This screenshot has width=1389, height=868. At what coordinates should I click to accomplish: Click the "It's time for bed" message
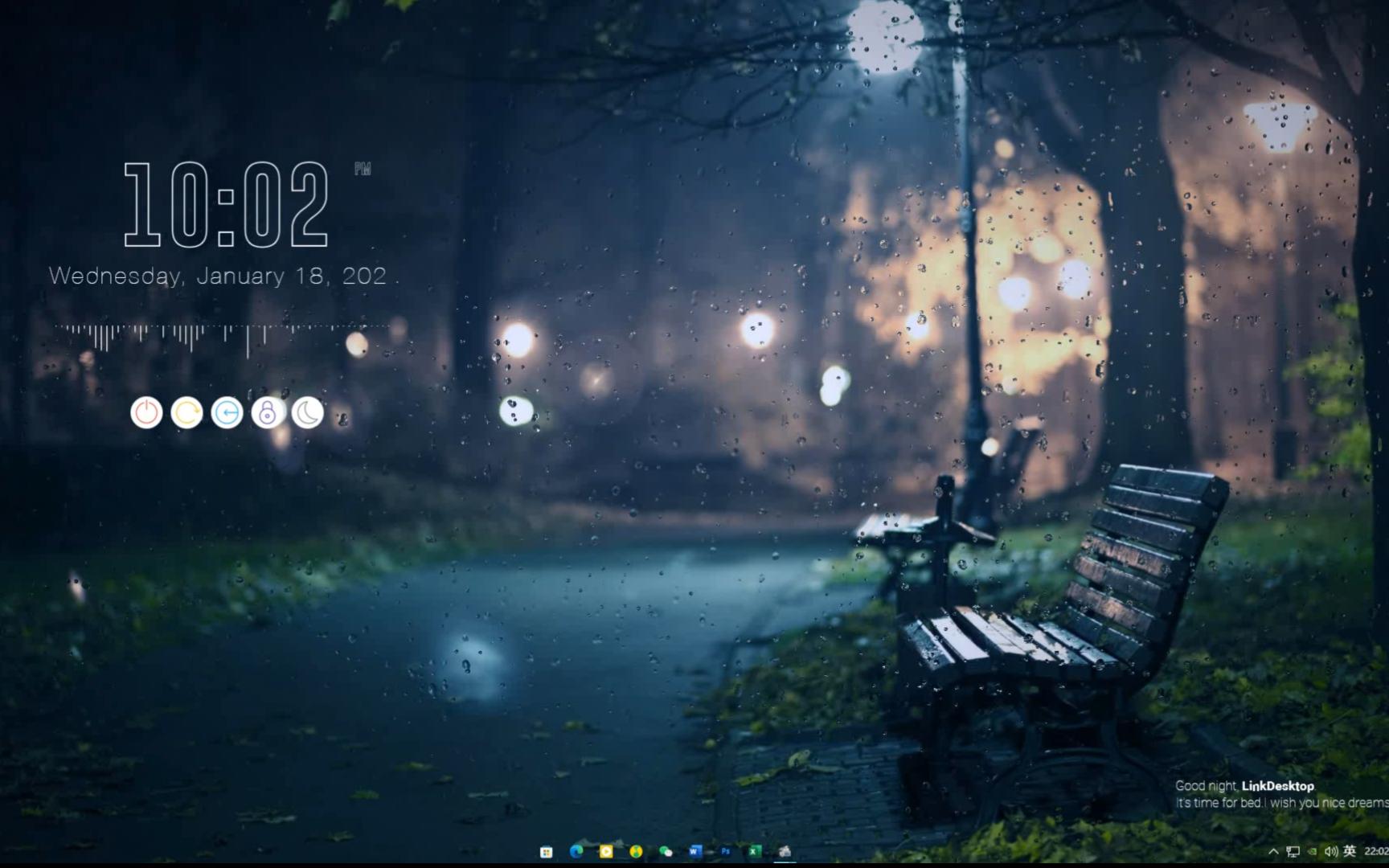(1282, 803)
